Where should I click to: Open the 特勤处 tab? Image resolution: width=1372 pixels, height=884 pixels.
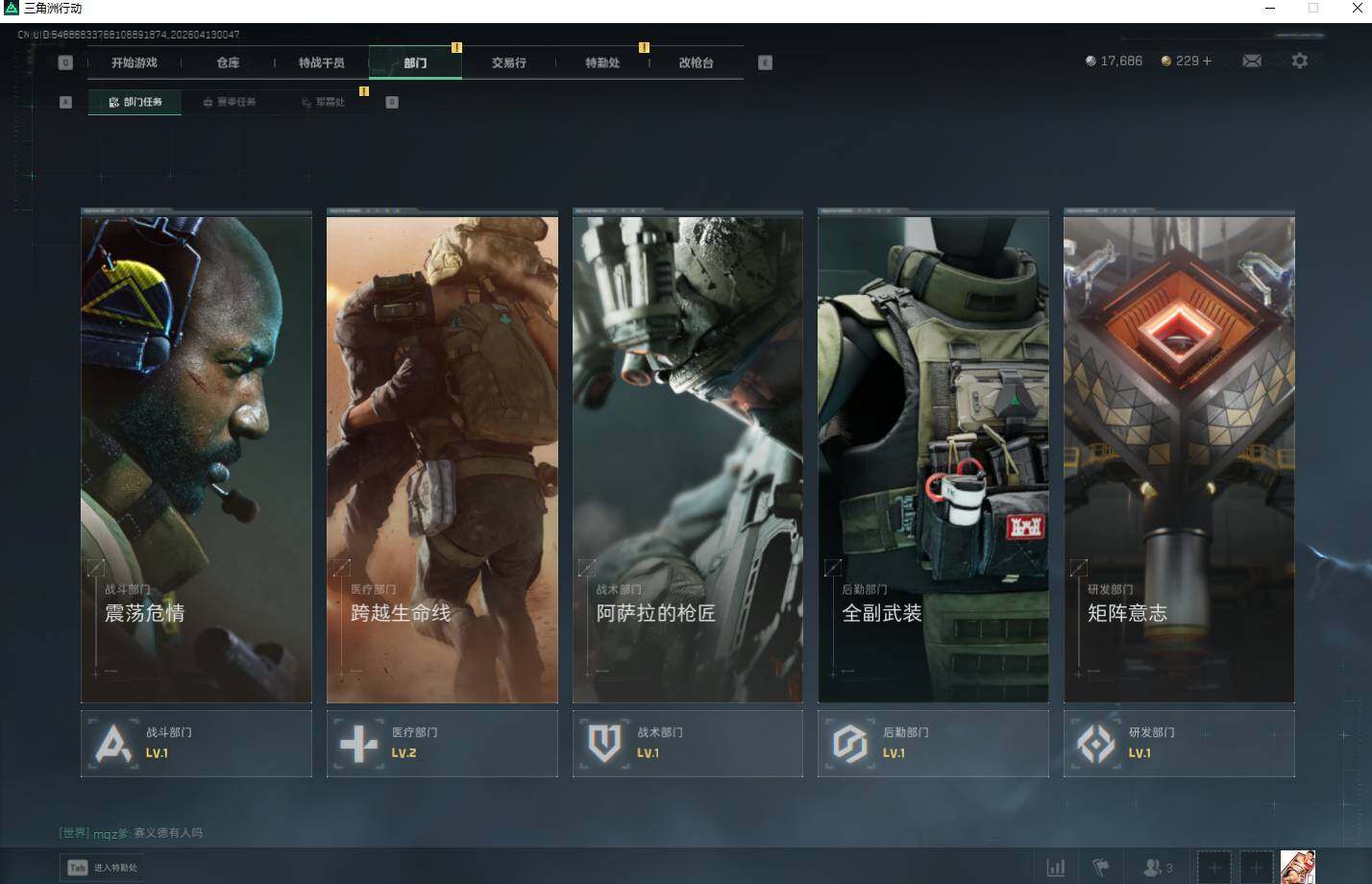click(x=602, y=62)
